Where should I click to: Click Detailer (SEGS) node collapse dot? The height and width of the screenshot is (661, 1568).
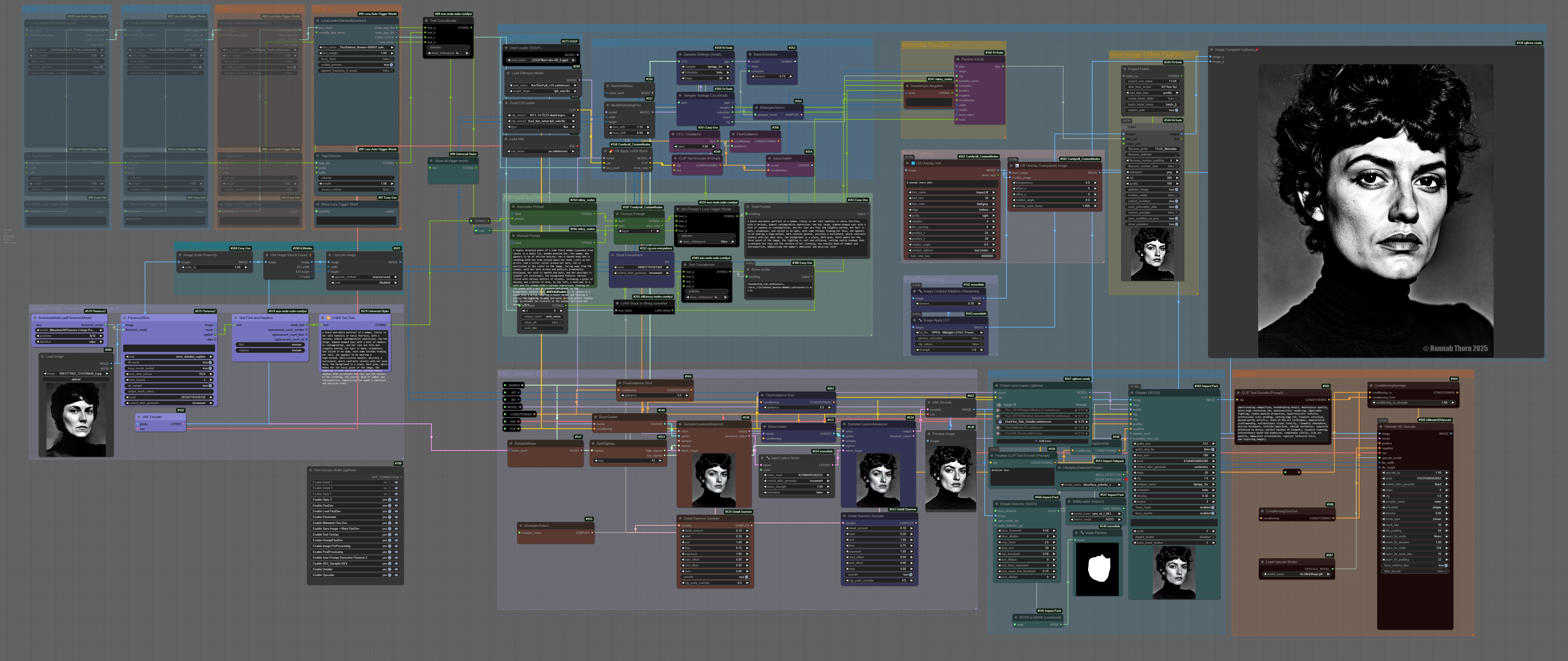click(x=1132, y=393)
